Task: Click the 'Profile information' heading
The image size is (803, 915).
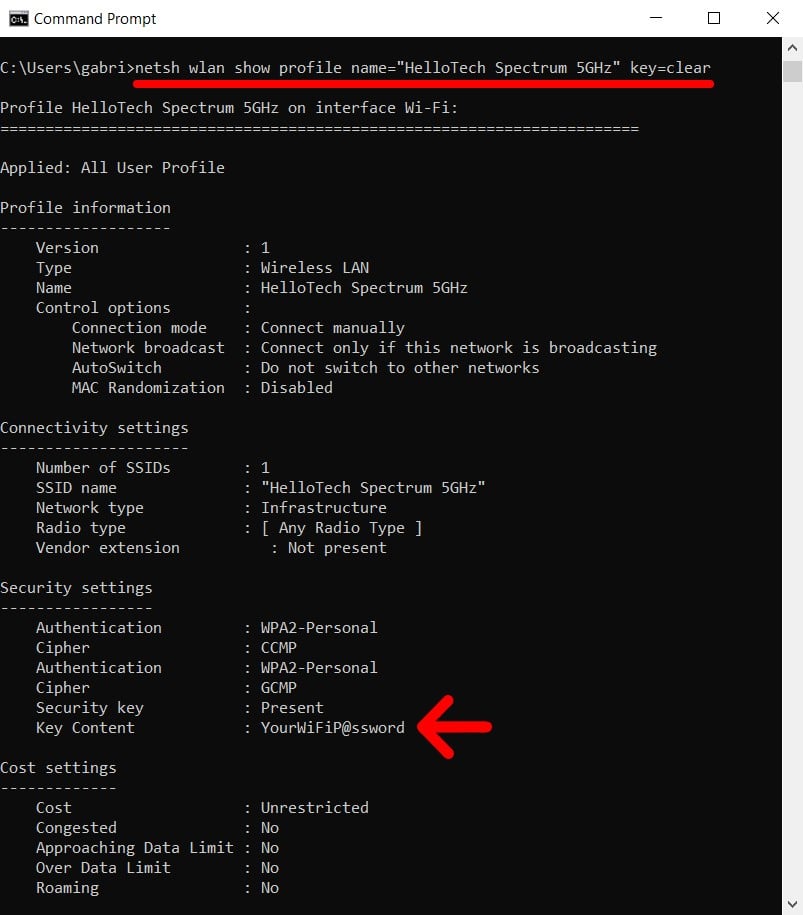Action: point(86,208)
